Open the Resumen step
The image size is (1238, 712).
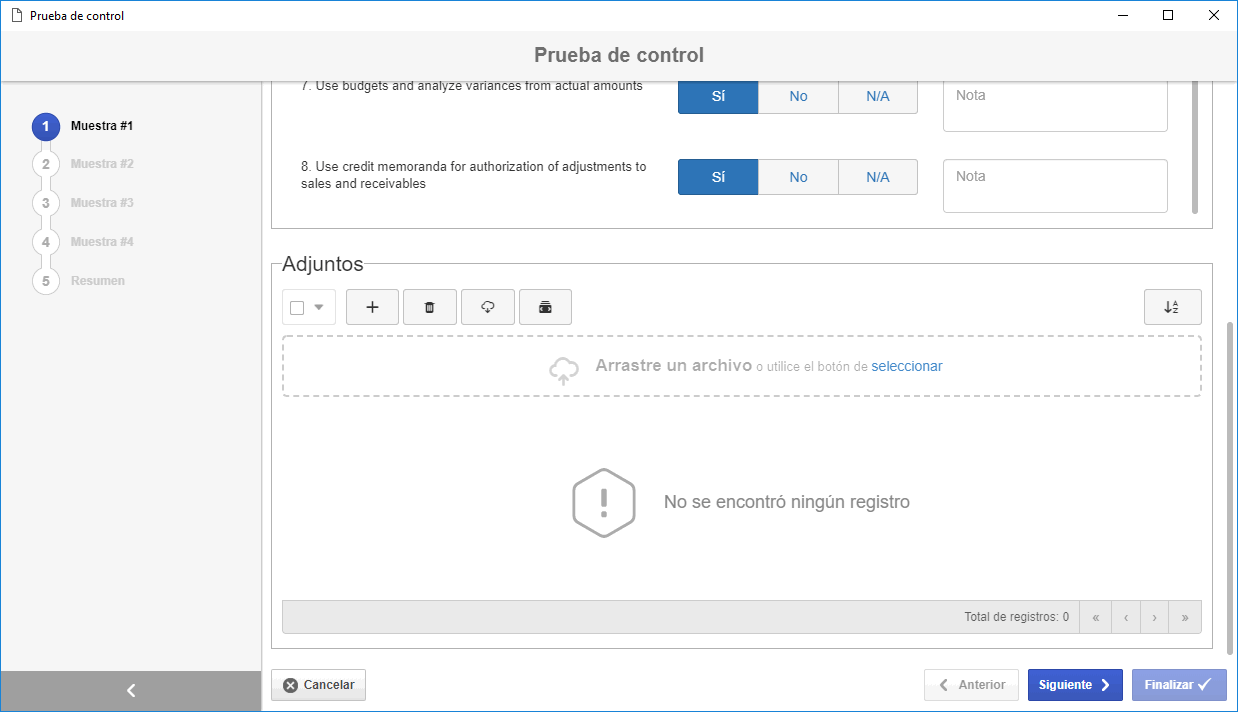pyautogui.click(x=98, y=280)
